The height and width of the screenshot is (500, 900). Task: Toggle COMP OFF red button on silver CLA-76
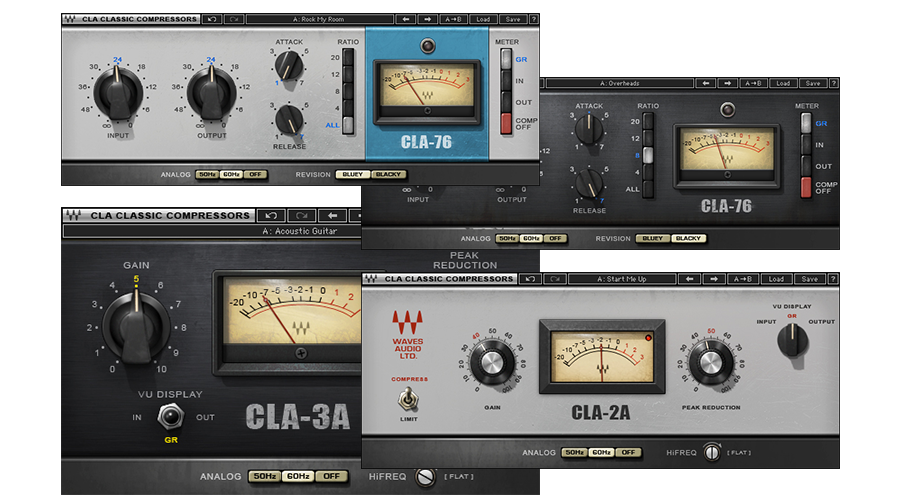pyautogui.click(x=506, y=123)
